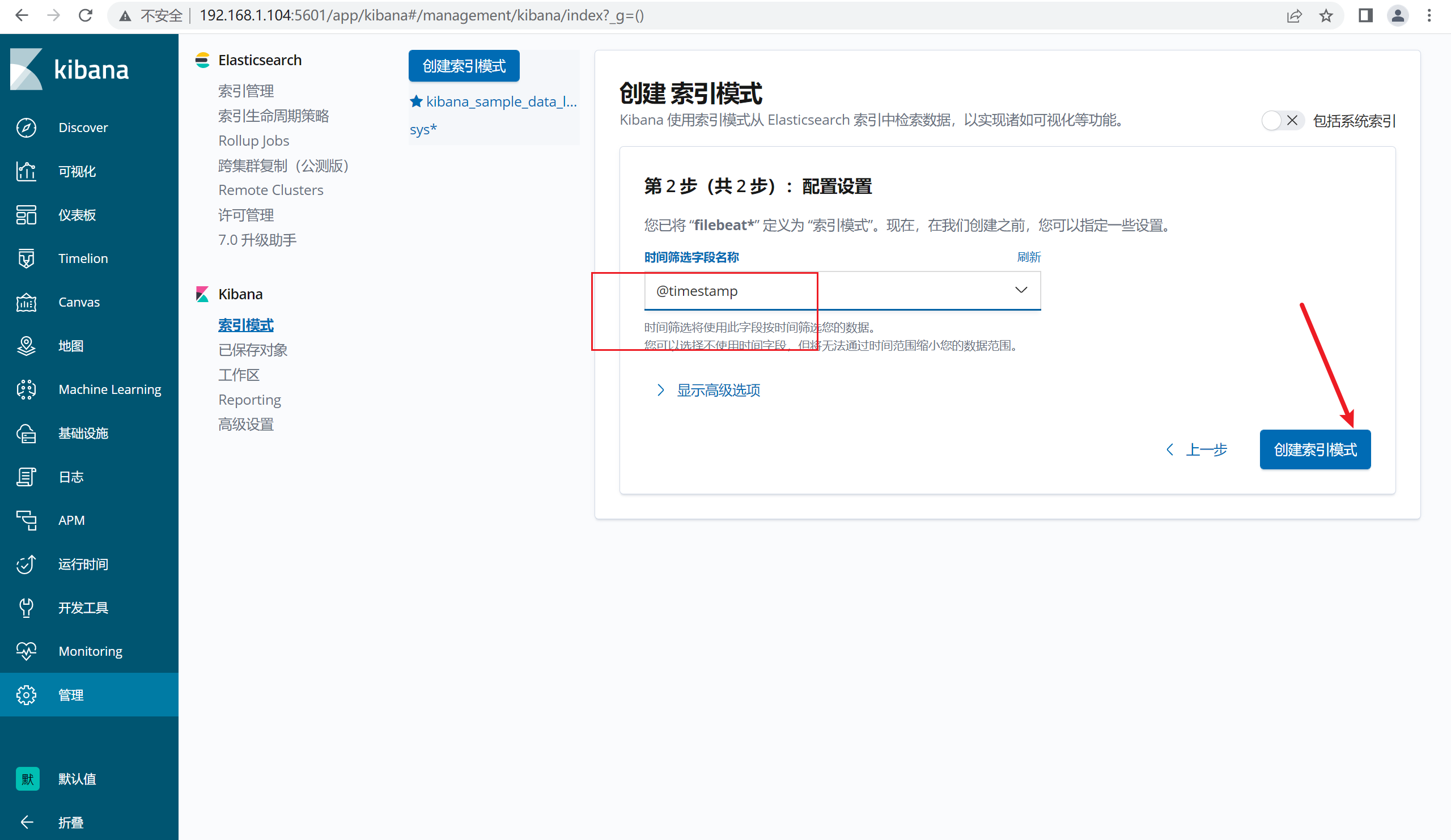Open the 地图 maps icon
This screenshot has height=840, width=1451.
[26, 345]
